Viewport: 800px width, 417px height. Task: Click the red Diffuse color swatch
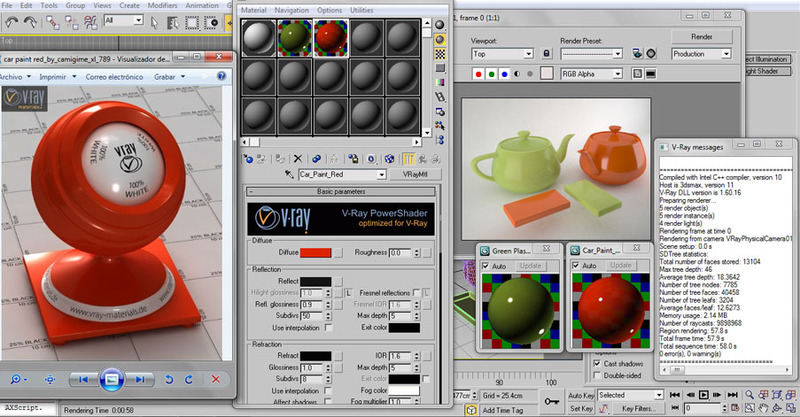tap(315, 253)
